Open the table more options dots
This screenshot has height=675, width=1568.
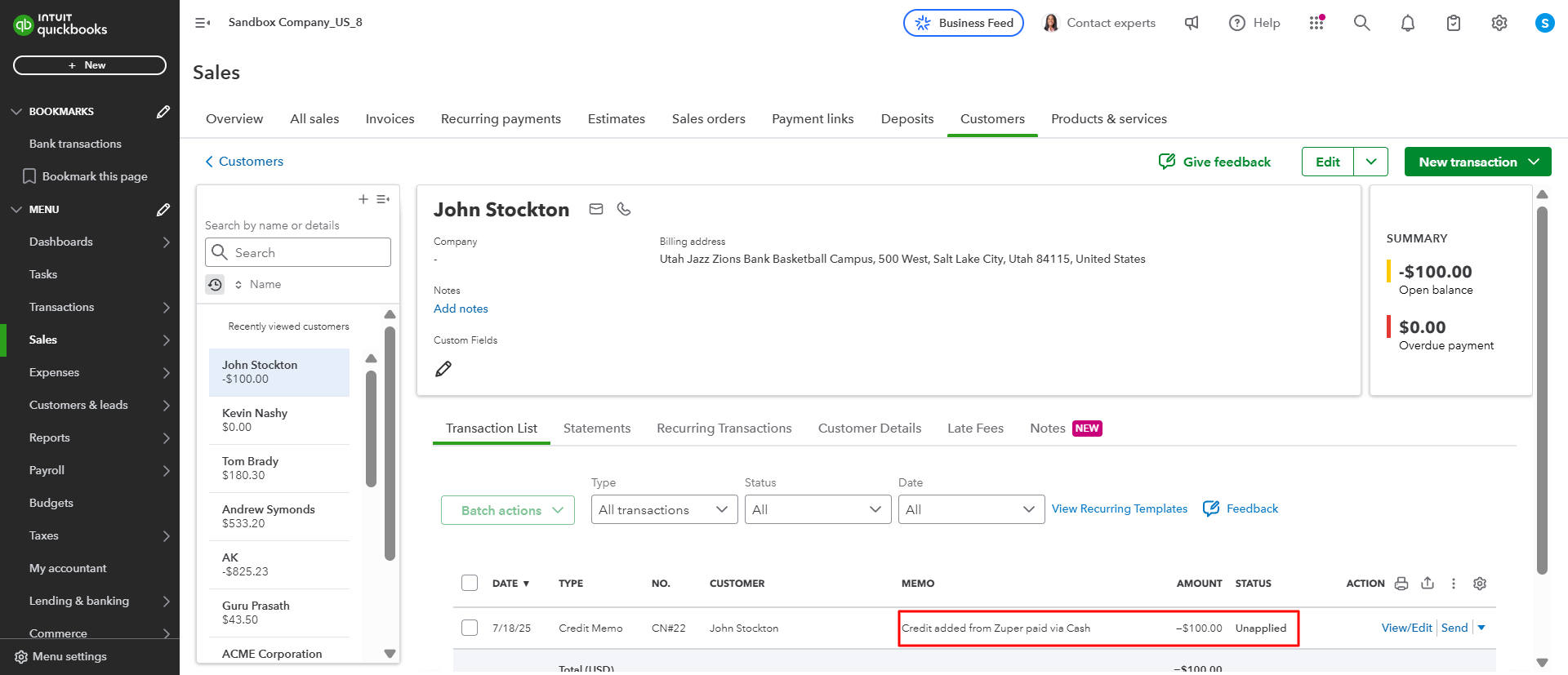click(1454, 583)
